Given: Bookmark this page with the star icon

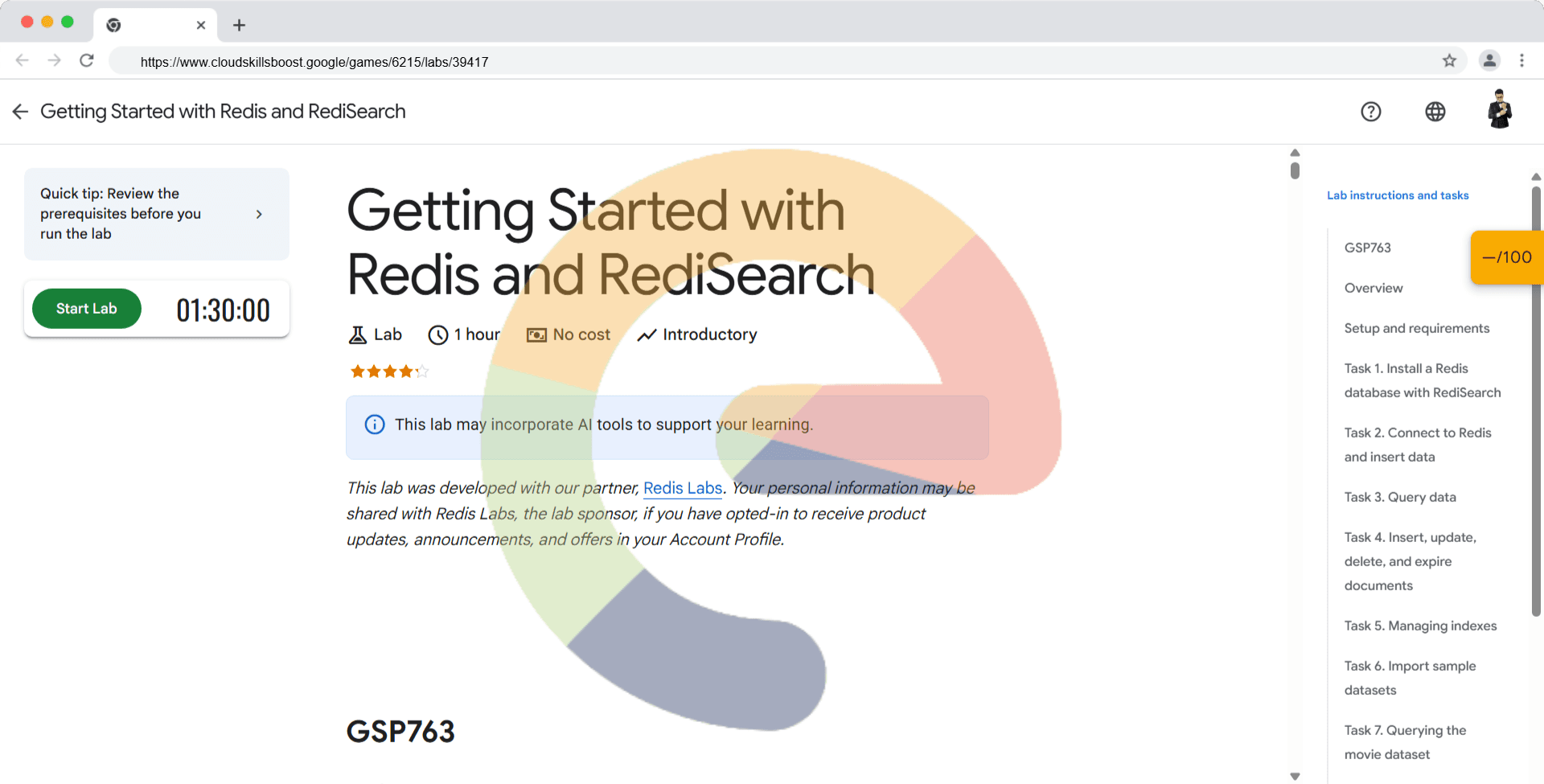Looking at the screenshot, I should pos(1449,61).
